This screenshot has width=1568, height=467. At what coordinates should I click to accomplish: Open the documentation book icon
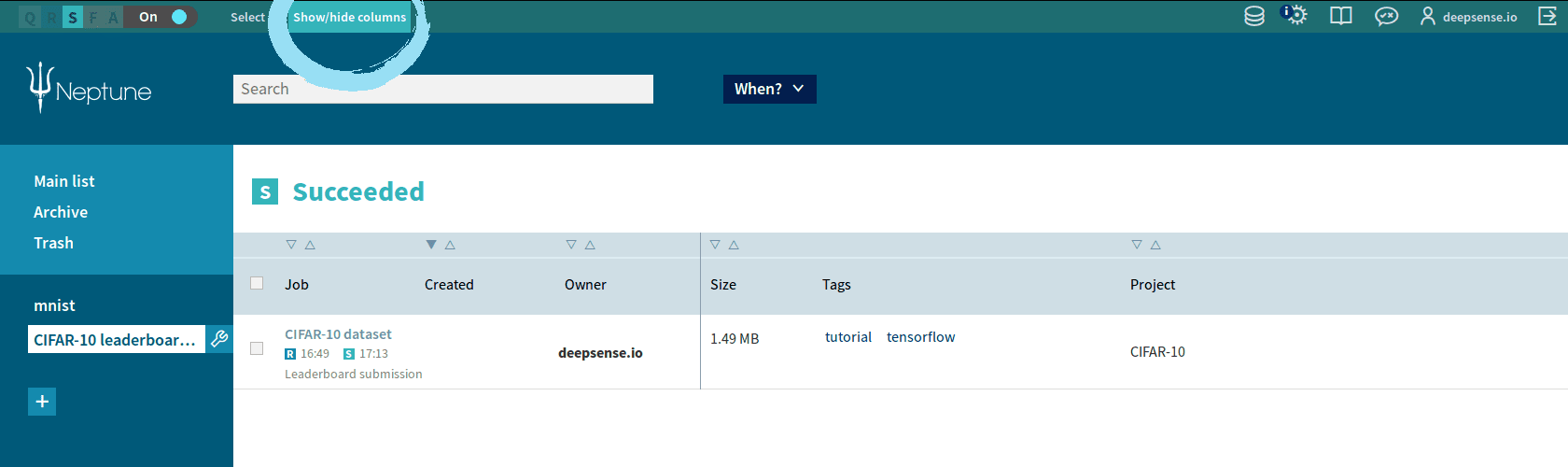tap(1340, 16)
